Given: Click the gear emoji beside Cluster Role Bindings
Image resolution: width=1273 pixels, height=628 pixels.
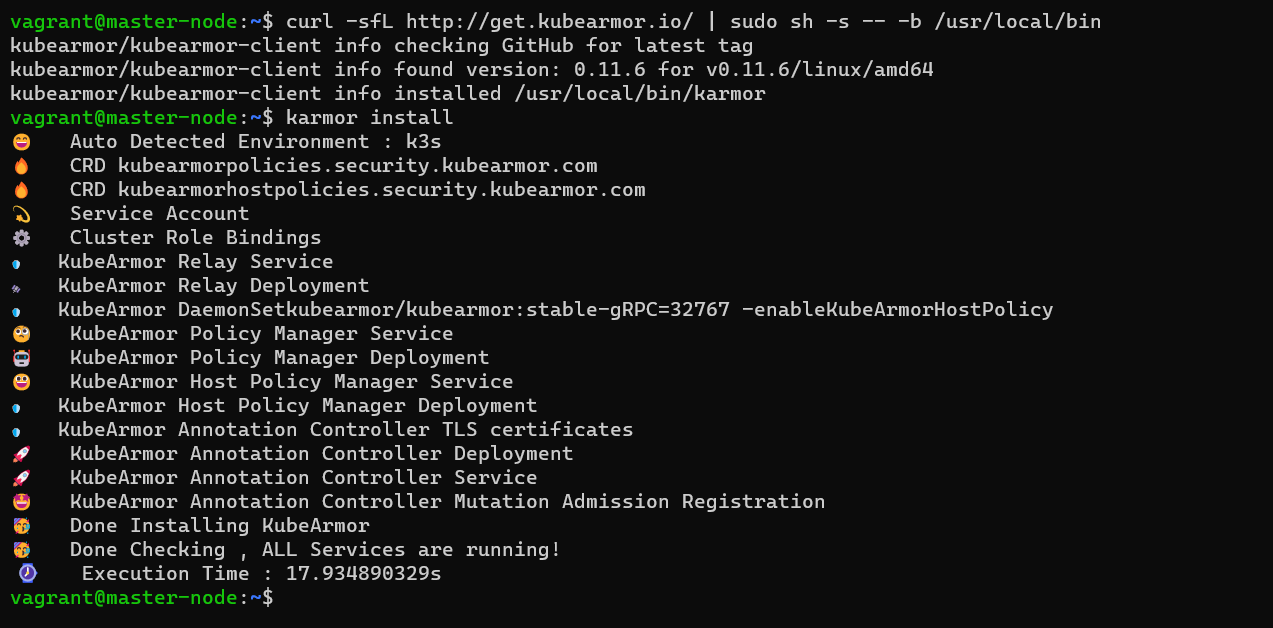Looking at the screenshot, I should click(21, 238).
